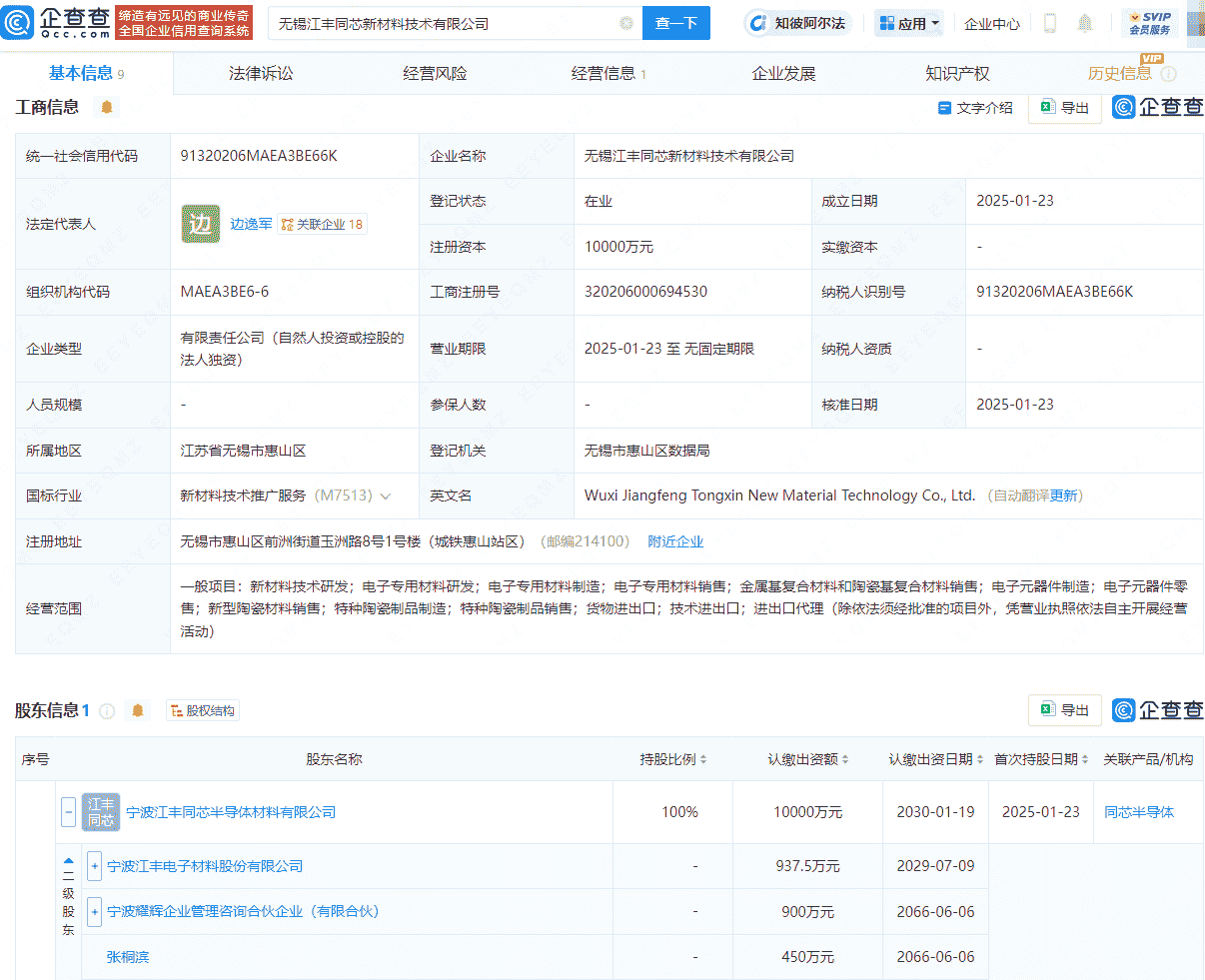This screenshot has width=1205, height=980.
Task: Click the 查一下 search button
Action: [x=675, y=22]
